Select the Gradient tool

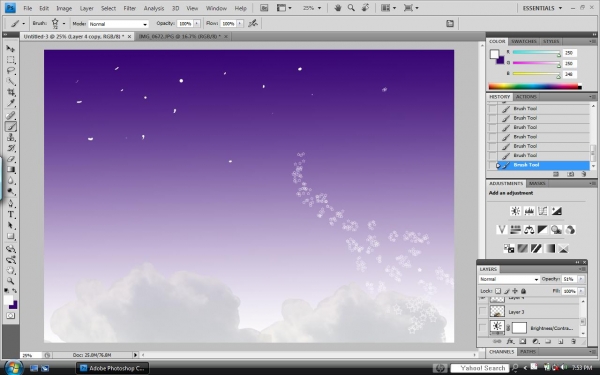[11, 170]
